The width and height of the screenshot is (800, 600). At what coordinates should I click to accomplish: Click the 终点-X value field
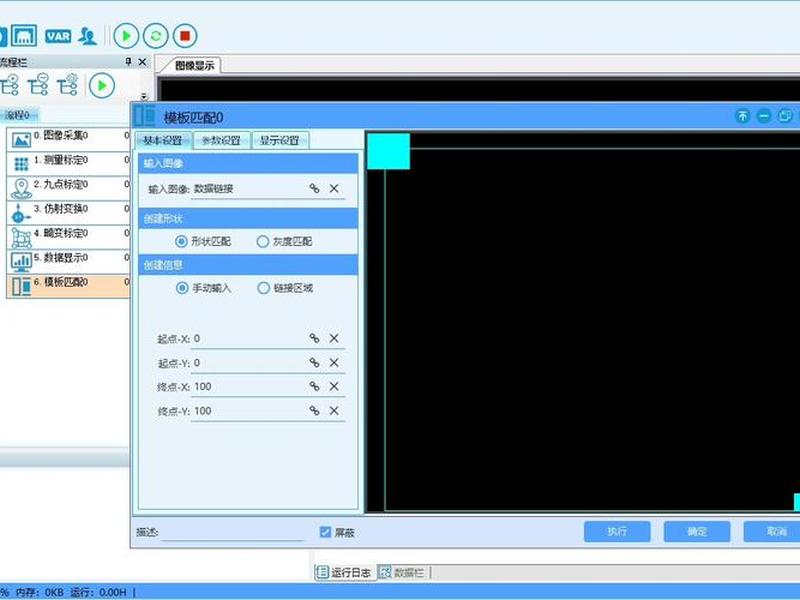tap(247, 387)
